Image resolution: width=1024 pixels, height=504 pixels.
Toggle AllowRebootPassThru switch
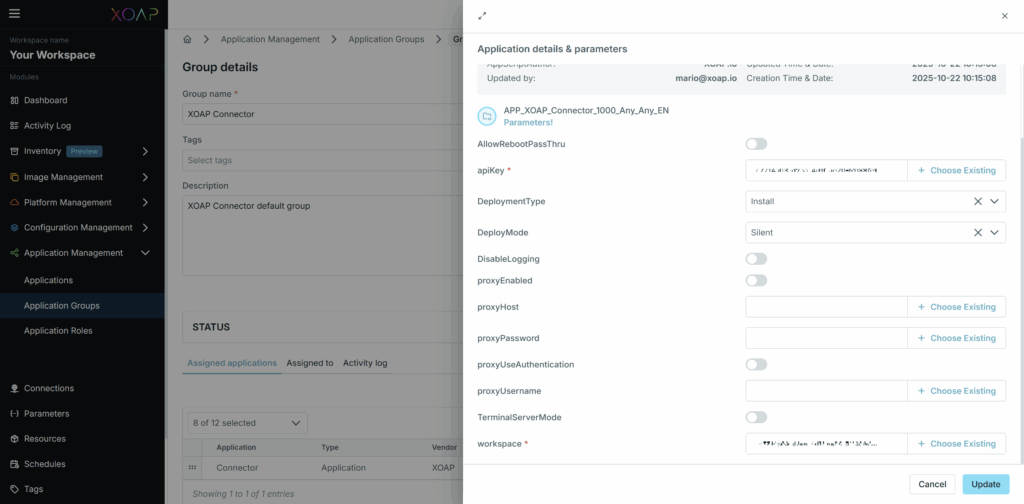756,144
